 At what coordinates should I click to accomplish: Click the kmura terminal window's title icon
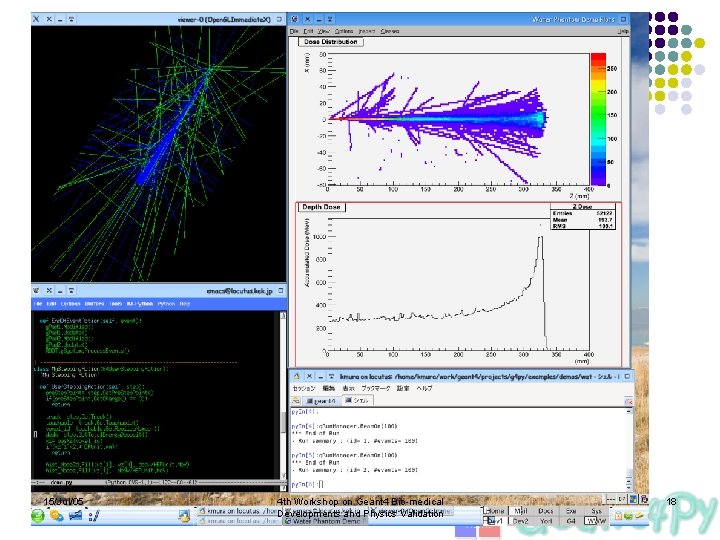(x=297, y=377)
